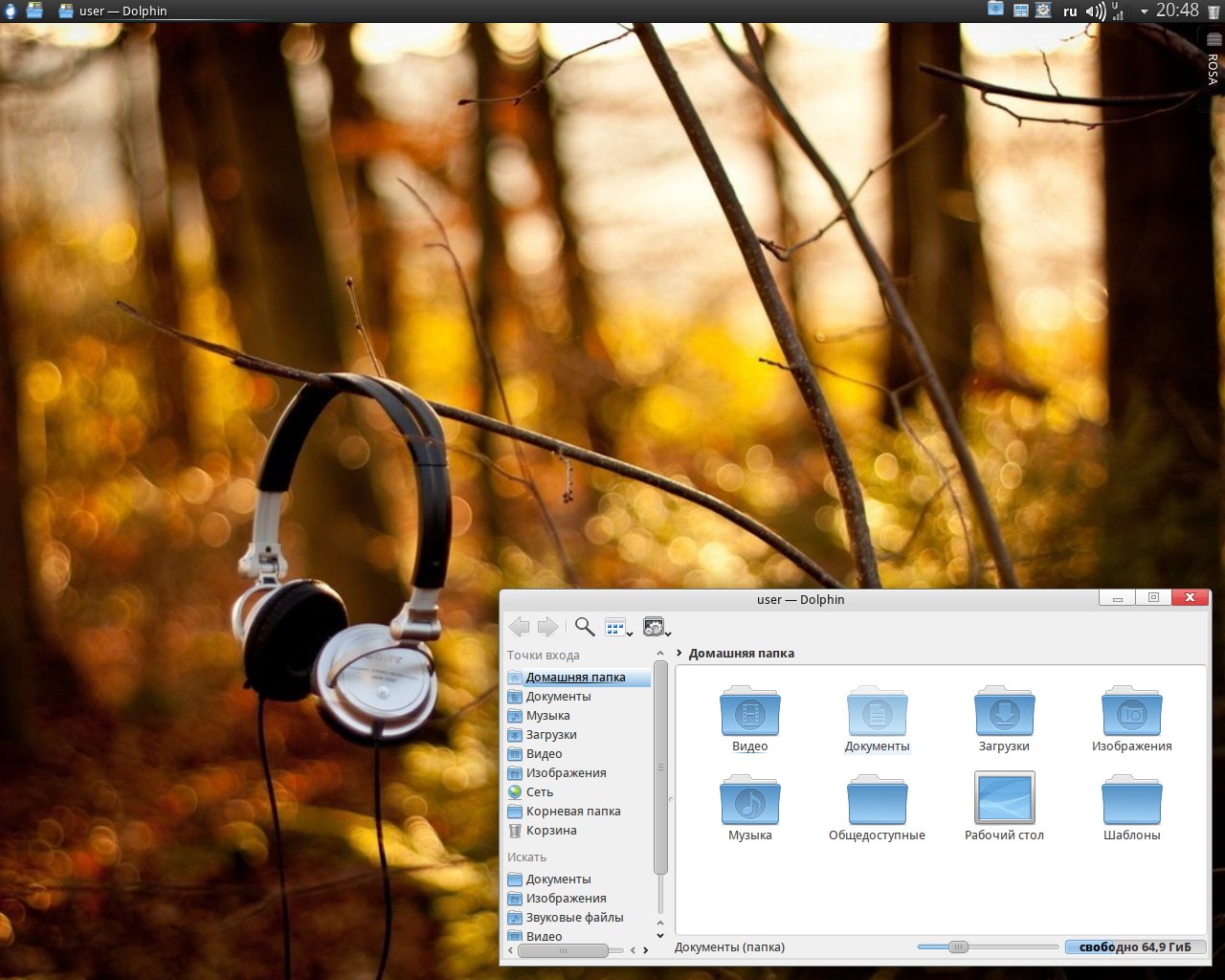
Task: Select Сеть in the places sidebar
Action: pyautogui.click(x=539, y=792)
